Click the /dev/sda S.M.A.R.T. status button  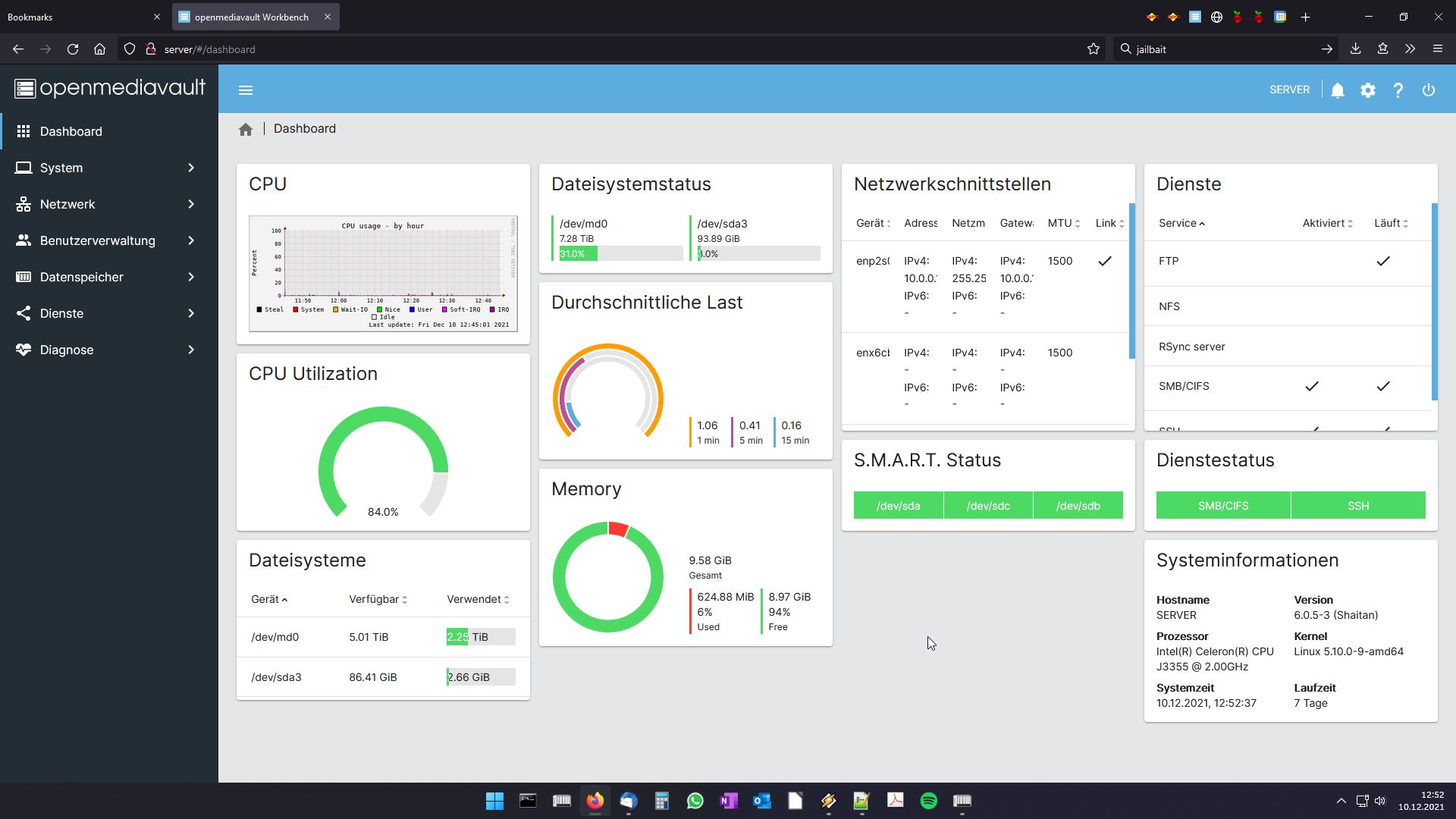[x=899, y=506]
